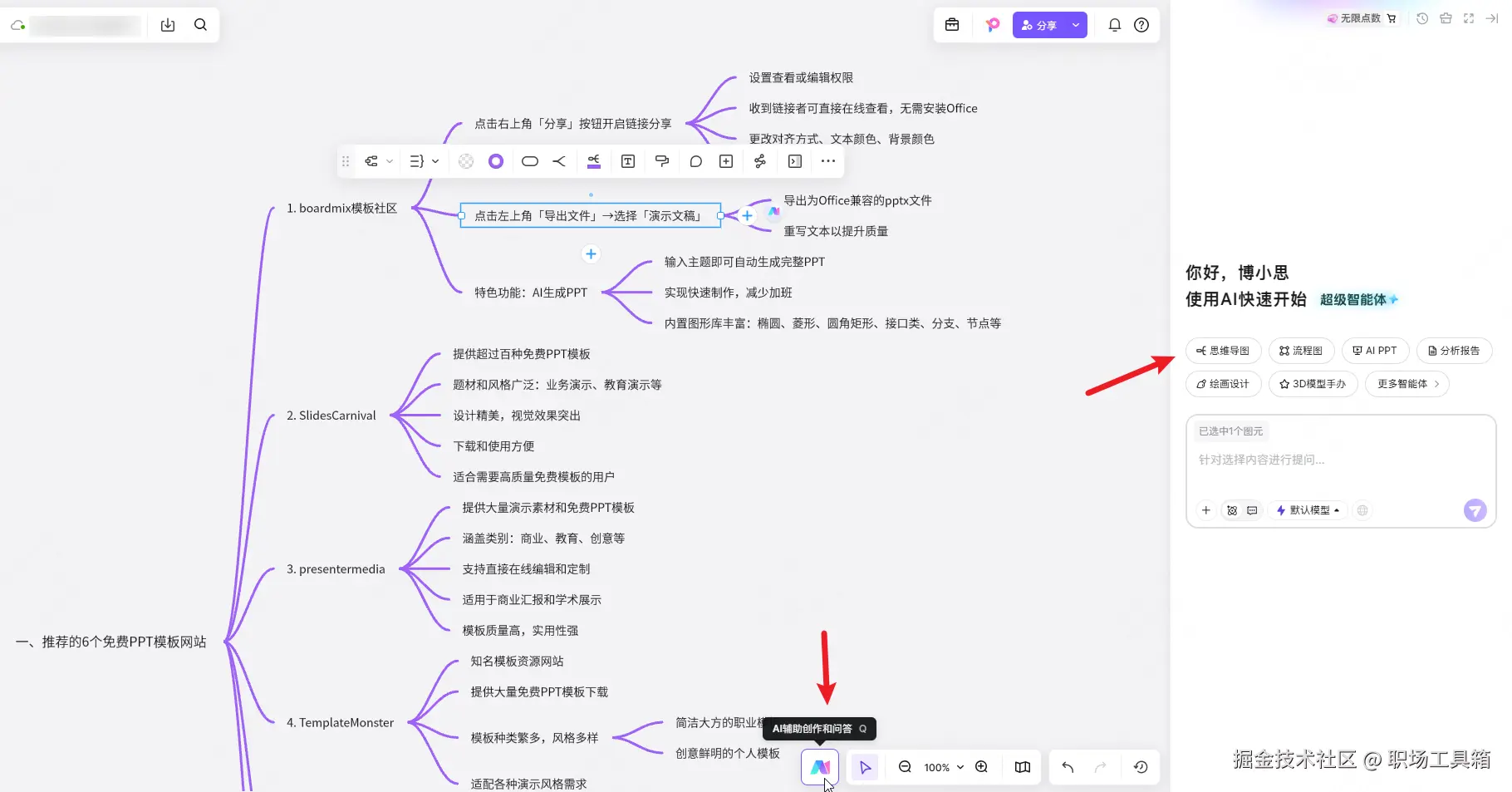Open the purple border color swatch
The width and height of the screenshot is (1512, 792).
496,161
